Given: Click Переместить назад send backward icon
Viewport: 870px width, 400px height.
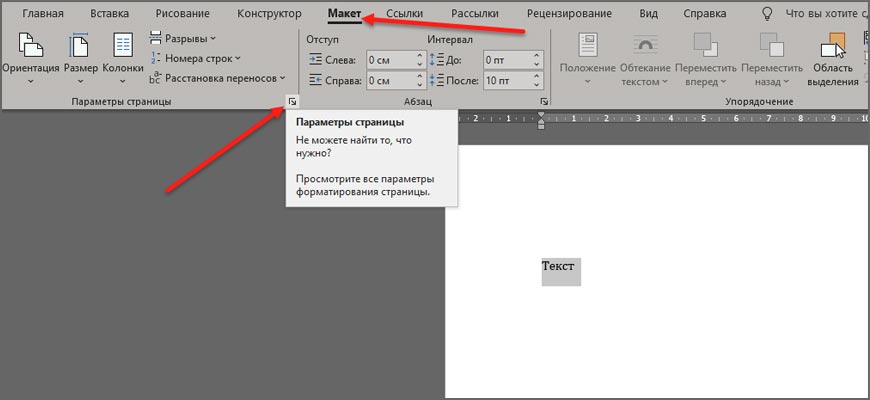Looking at the screenshot, I should click(x=771, y=47).
